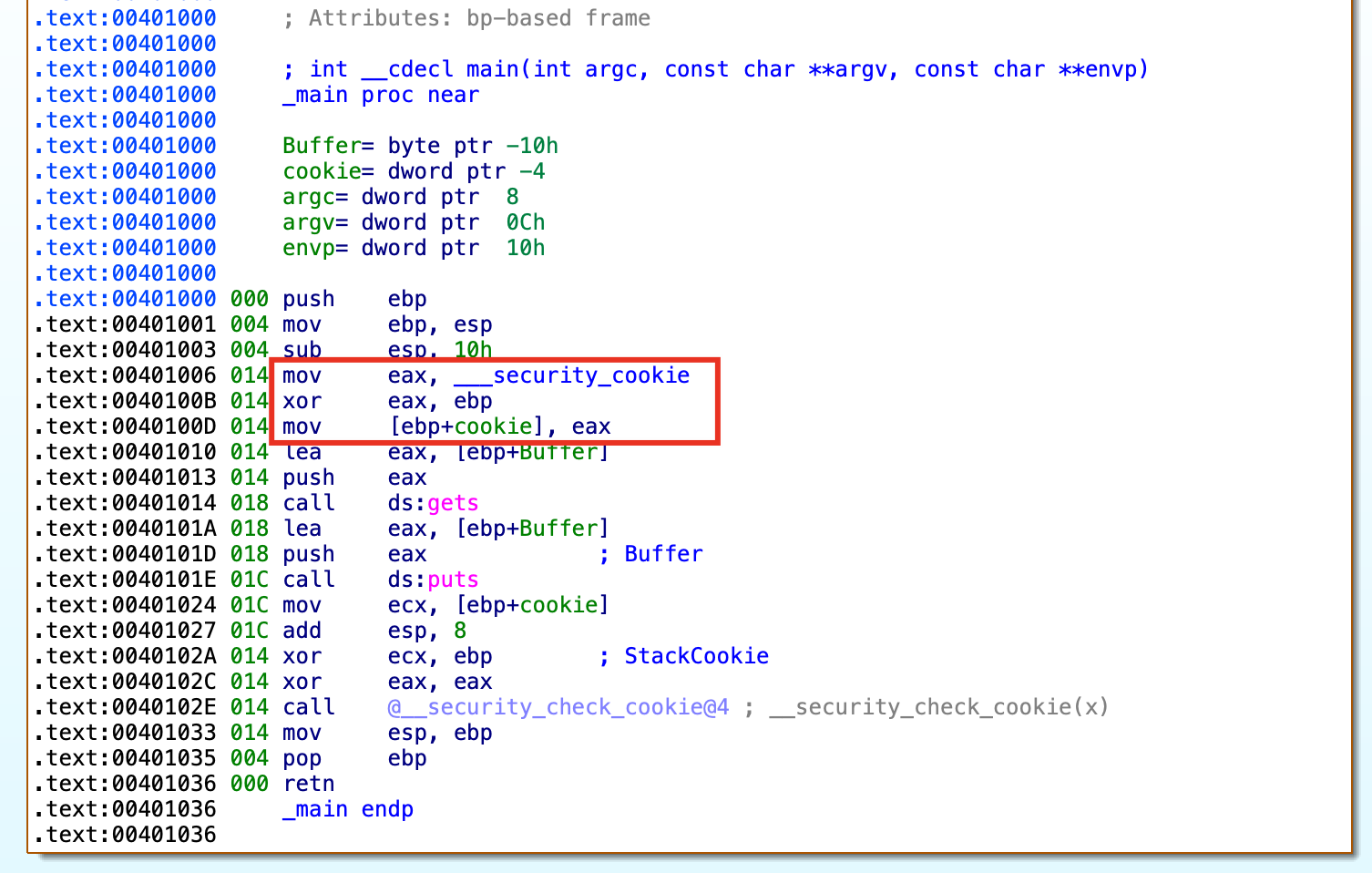The height and width of the screenshot is (873, 1372).
Task: Click the pop ebp instruction
Action: tap(354, 758)
